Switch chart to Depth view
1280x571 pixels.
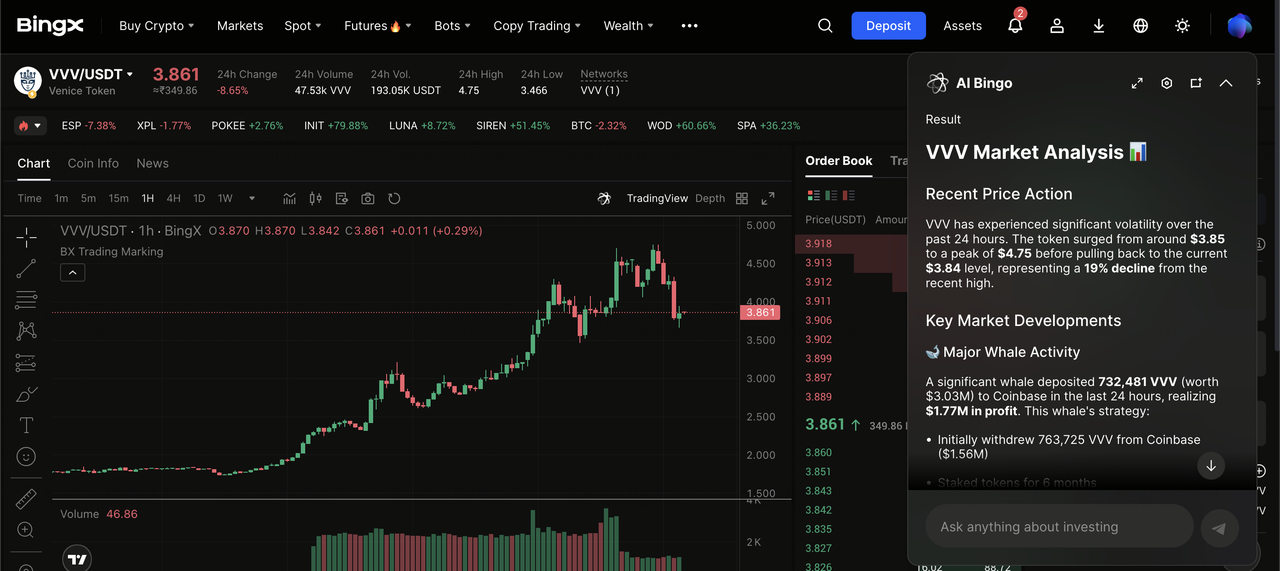point(710,198)
